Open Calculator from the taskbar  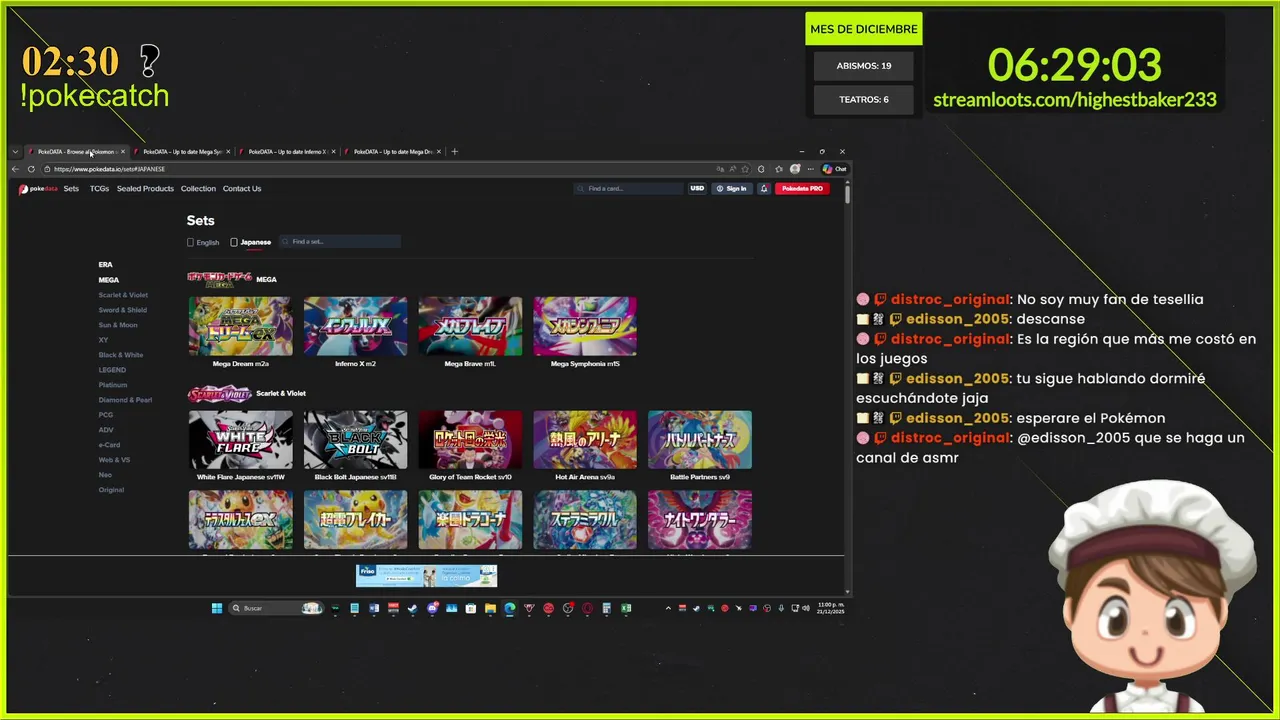coord(606,608)
